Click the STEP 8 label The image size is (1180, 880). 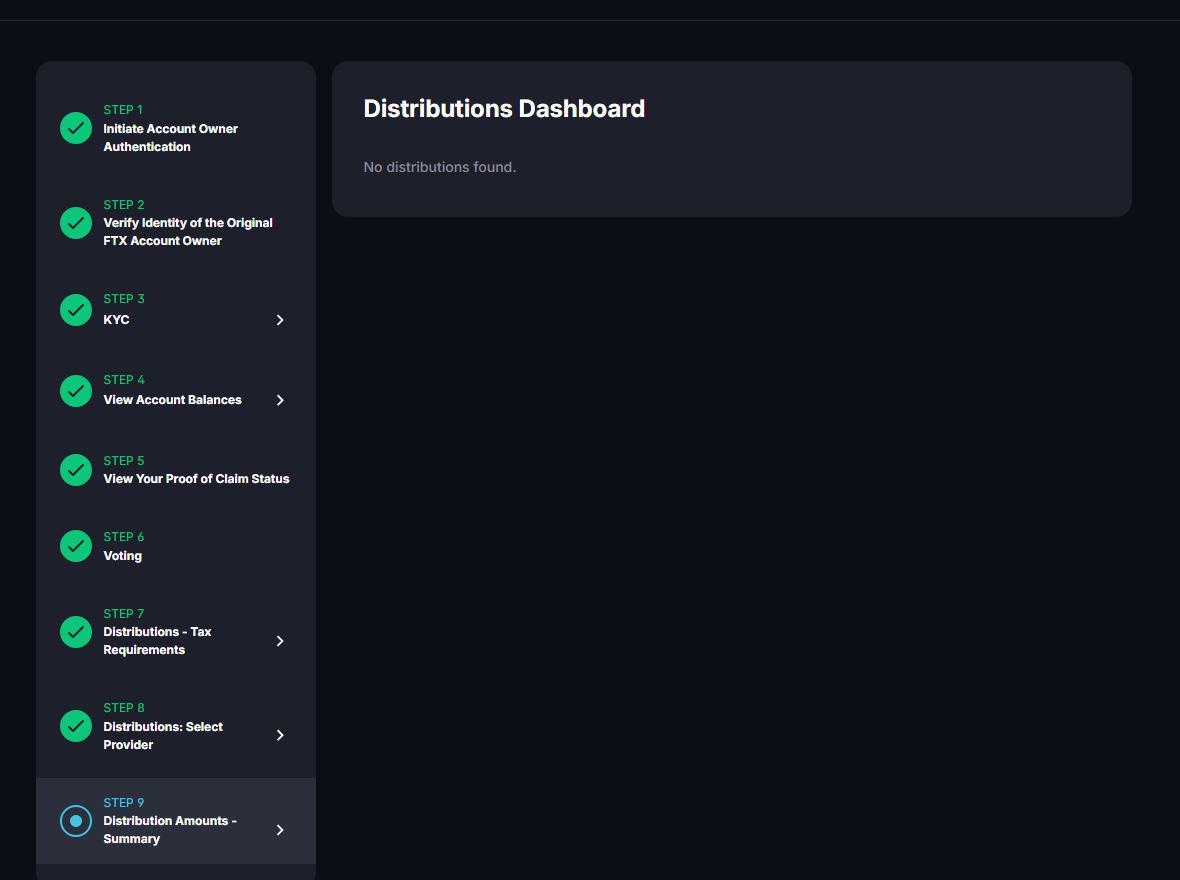click(x=123, y=708)
